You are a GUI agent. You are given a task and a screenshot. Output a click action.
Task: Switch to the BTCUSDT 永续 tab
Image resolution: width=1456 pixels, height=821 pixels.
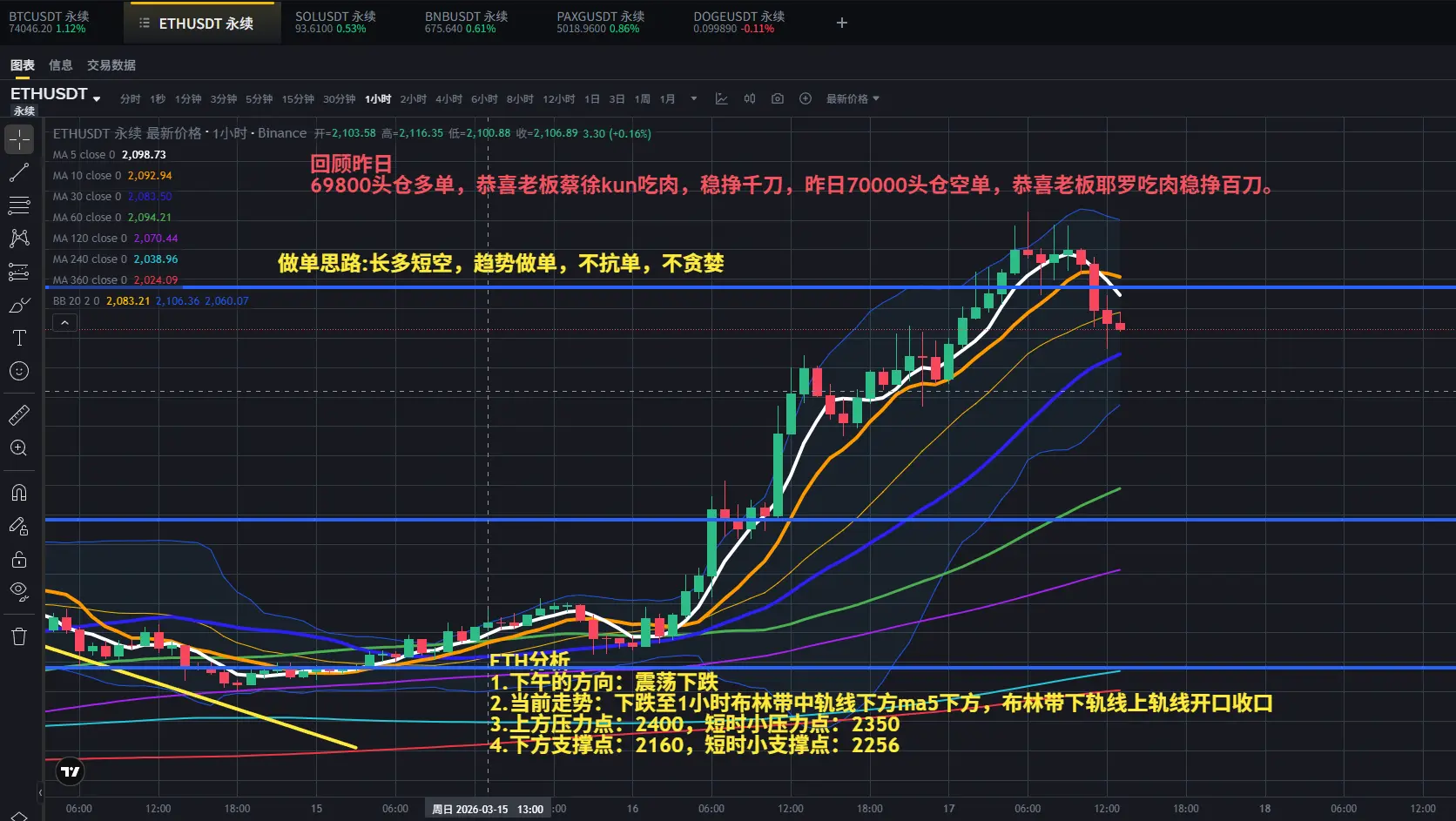[x=49, y=23]
